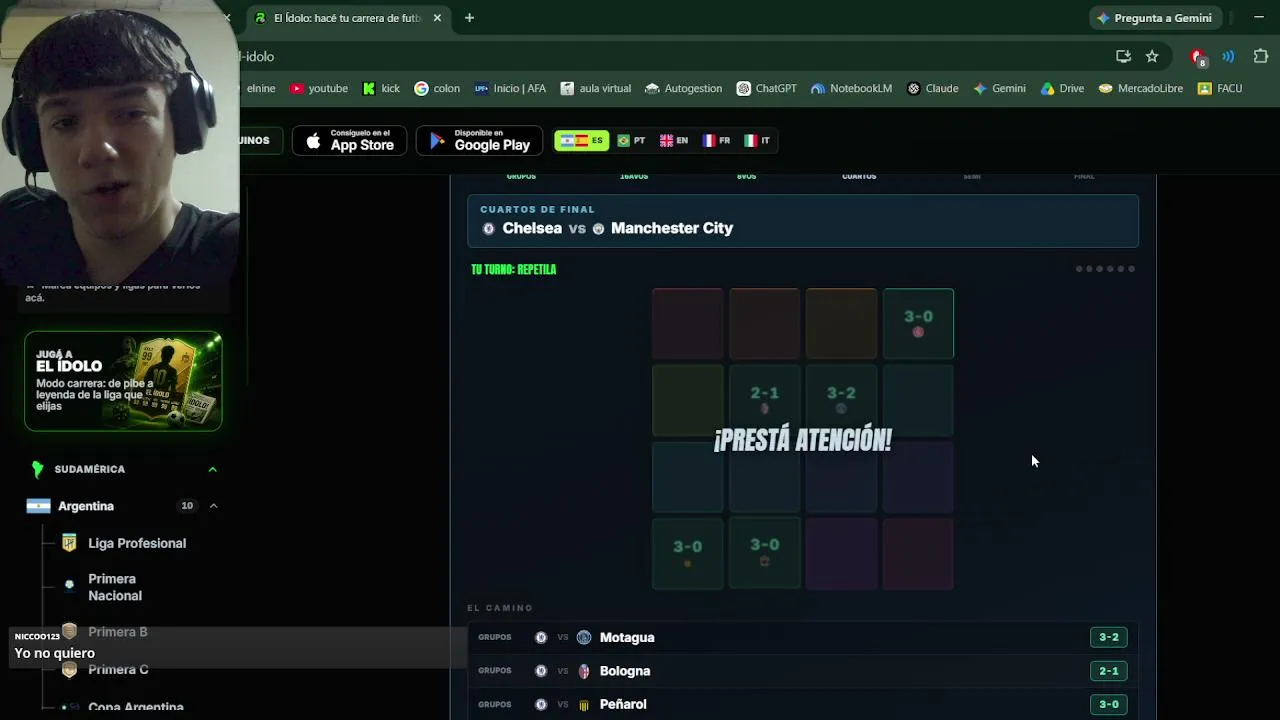Click the Bologna club crest icon

[584, 671]
